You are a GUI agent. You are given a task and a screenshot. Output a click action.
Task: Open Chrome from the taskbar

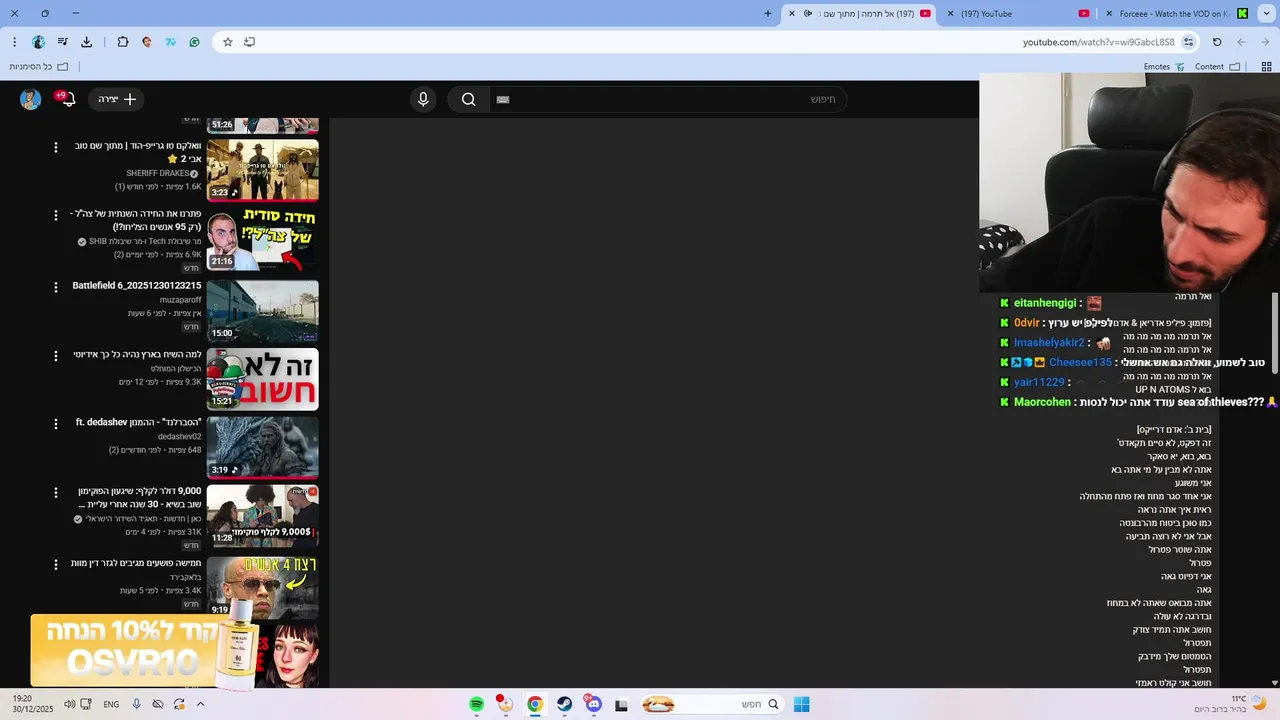tap(535, 704)
